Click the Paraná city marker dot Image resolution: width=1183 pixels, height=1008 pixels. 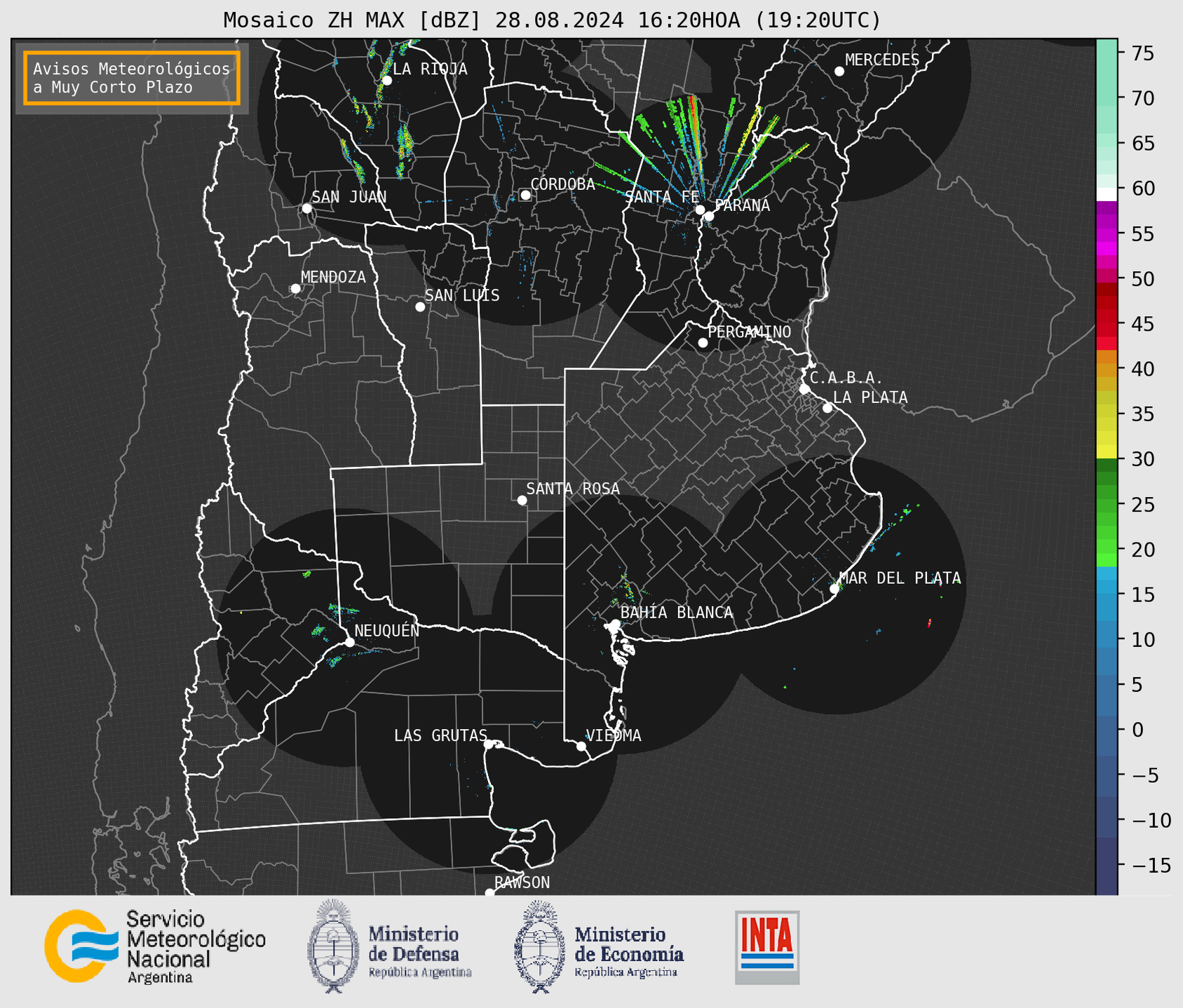709,216
